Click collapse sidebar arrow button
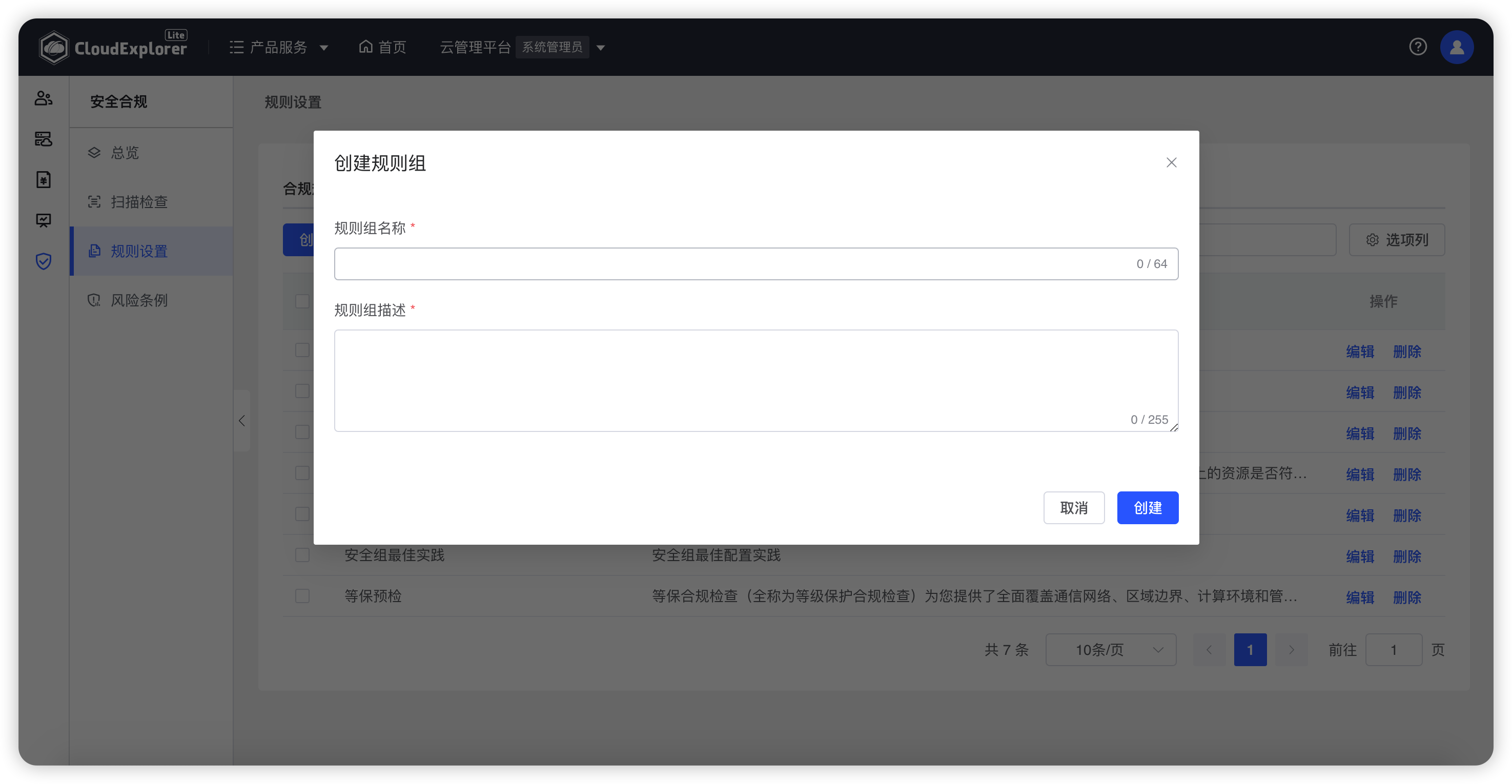1512x784 pixels. [242, 420]
